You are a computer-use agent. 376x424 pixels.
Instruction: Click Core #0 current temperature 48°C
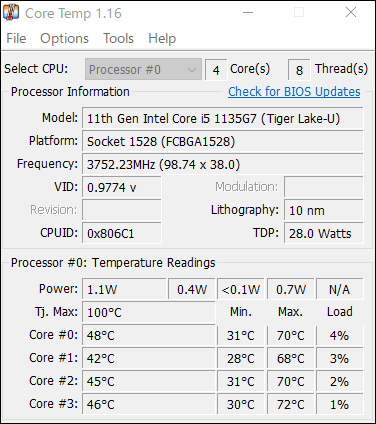pos(149,335)
